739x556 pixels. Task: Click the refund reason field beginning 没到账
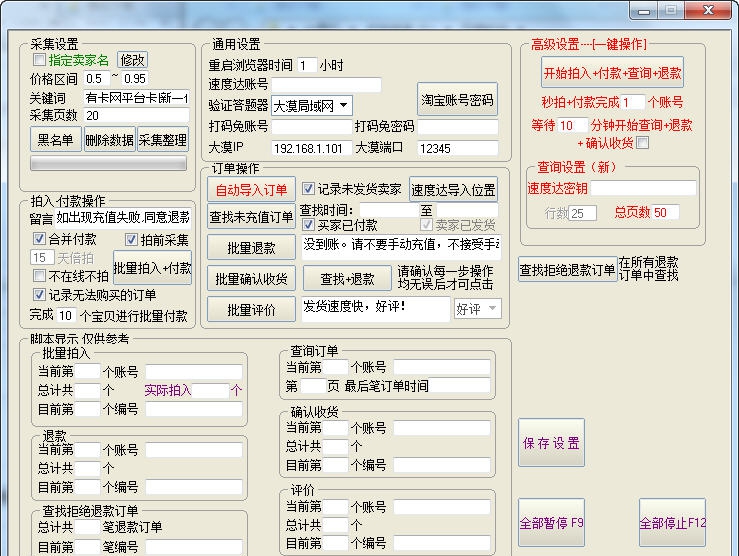point(401,247)
